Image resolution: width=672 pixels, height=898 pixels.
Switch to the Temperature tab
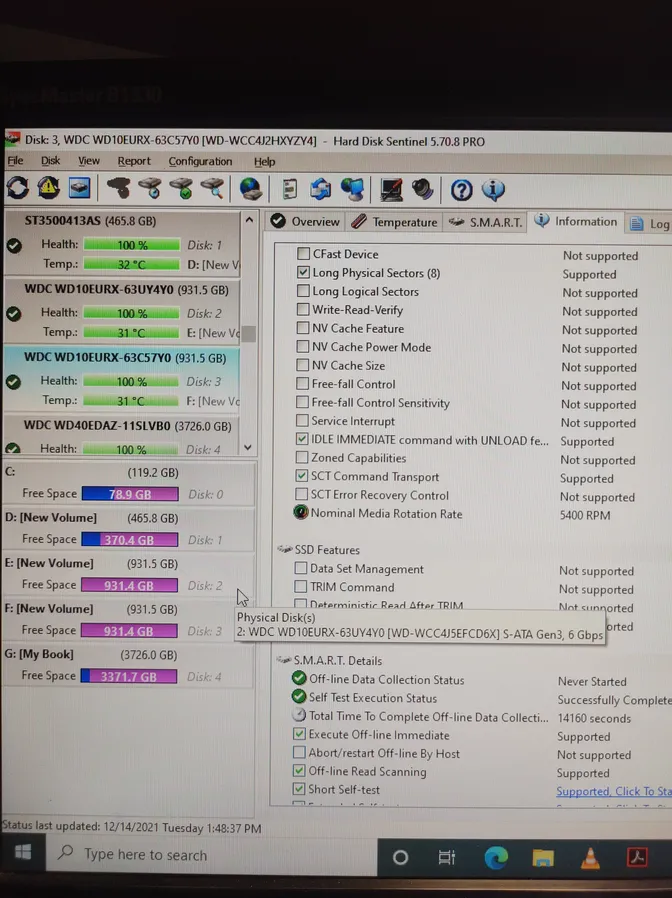(x=394, y=222)
